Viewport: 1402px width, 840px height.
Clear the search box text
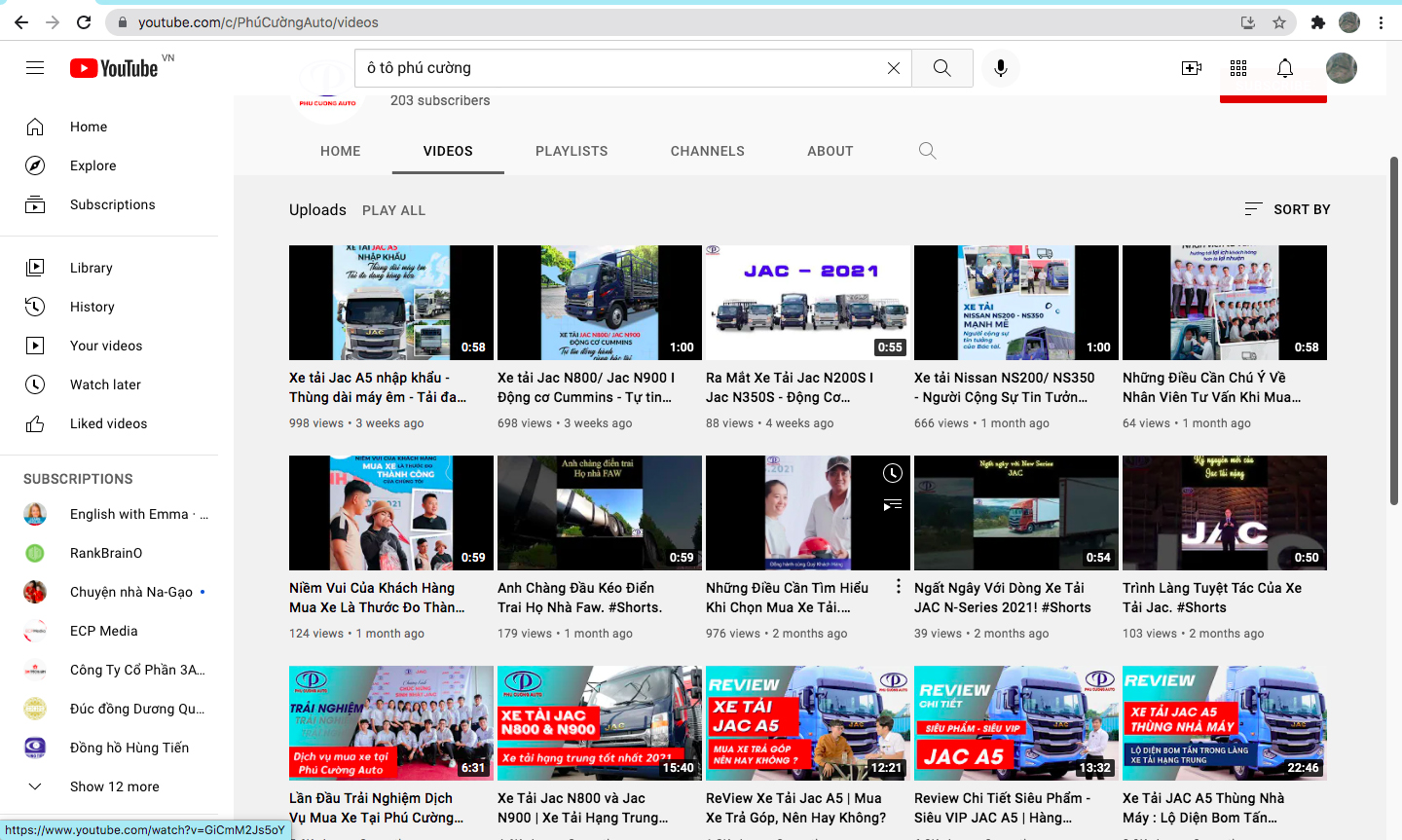(893, 68)
